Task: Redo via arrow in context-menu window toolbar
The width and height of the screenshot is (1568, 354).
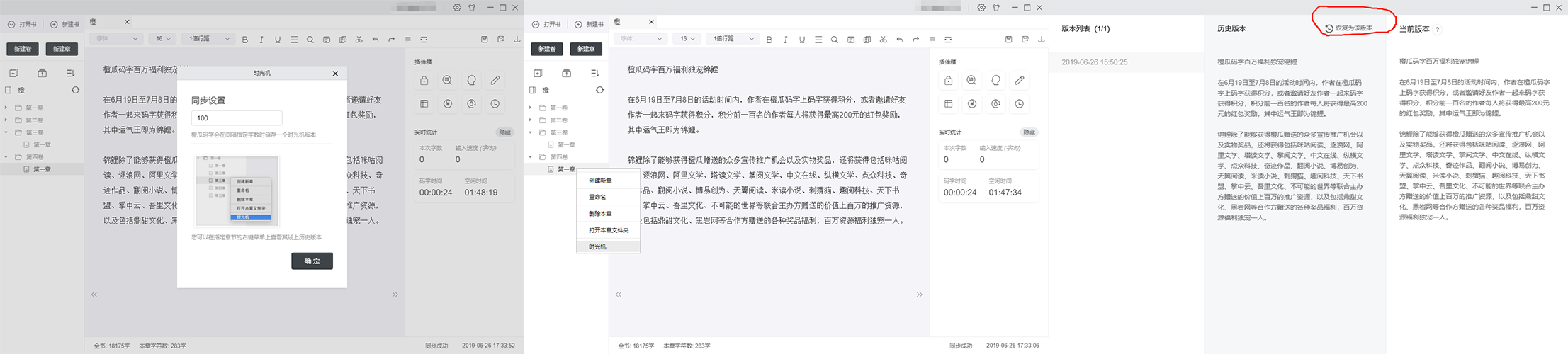Action: click(x=915, y=40)
